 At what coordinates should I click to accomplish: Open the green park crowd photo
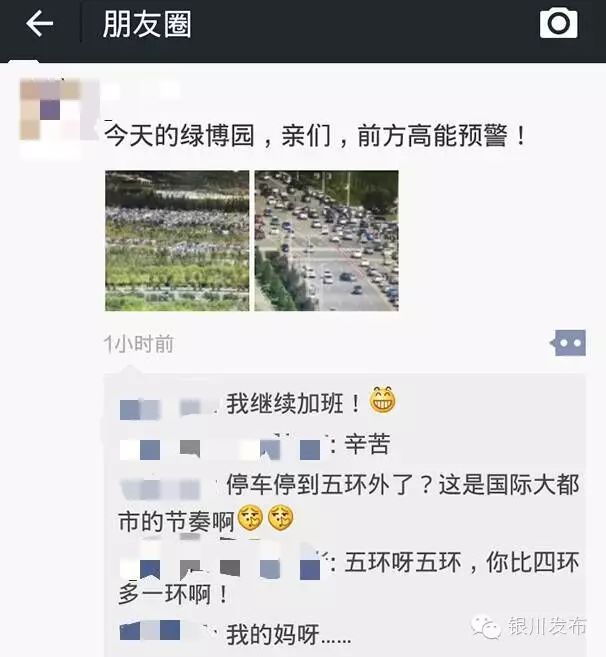177,241
